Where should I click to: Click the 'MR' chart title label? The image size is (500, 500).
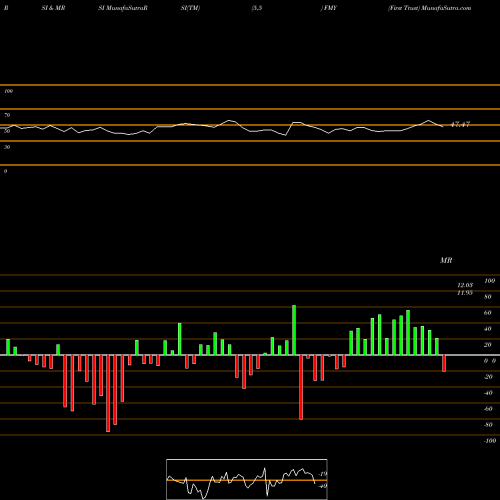[446, 260]
